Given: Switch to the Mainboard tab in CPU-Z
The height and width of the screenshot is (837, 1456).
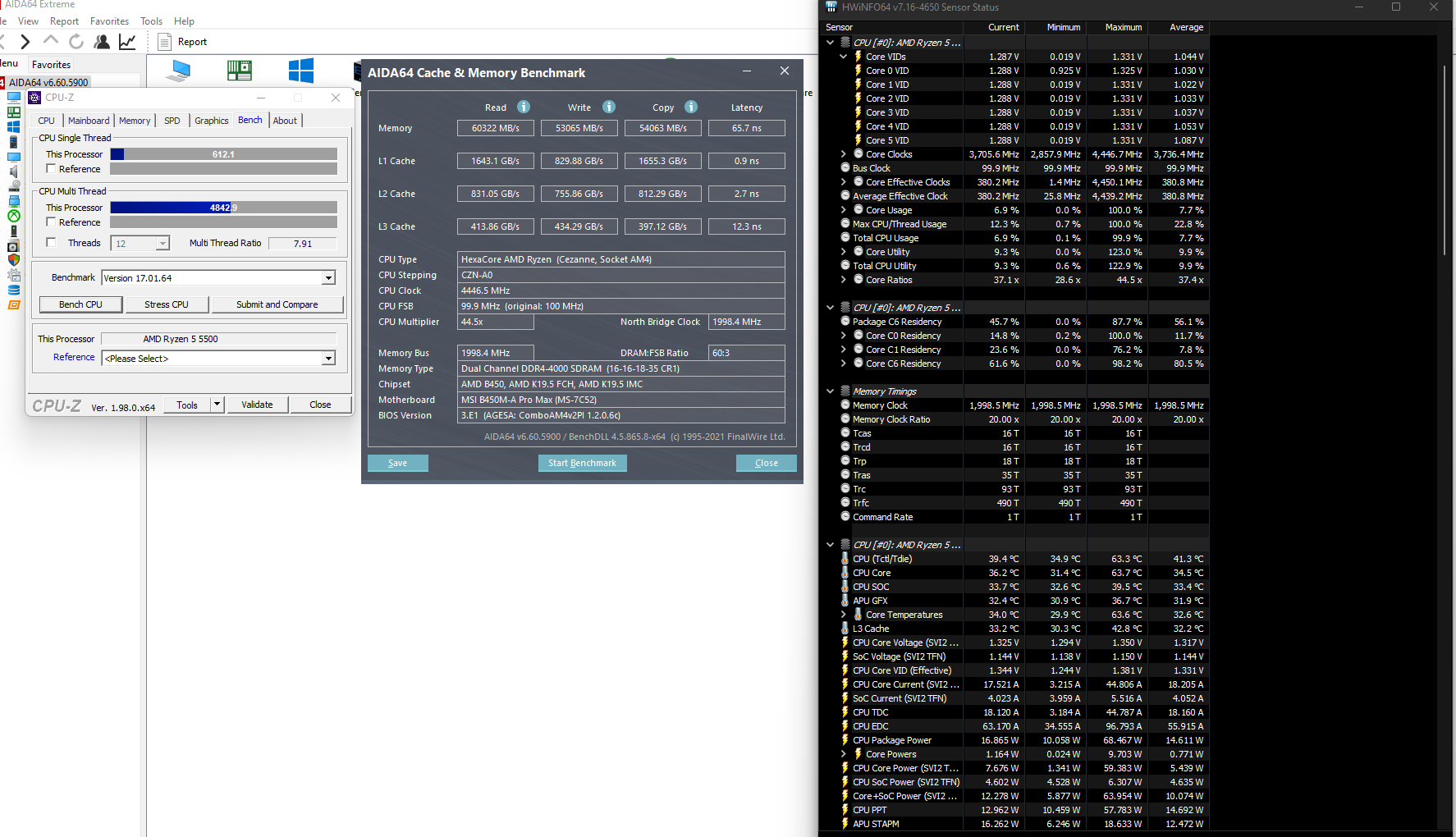Looking at the screenshot, I should tap(89, 121).
